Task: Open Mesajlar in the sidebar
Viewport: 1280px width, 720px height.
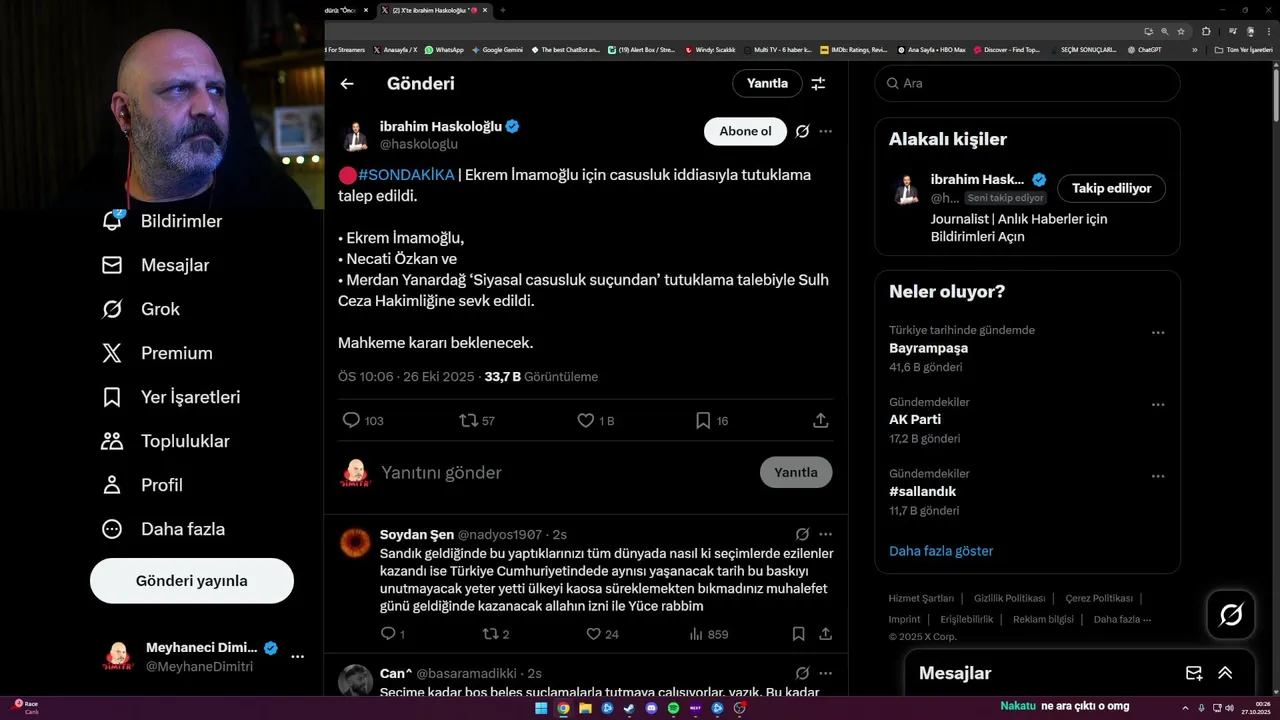Action: click(156, 265)
